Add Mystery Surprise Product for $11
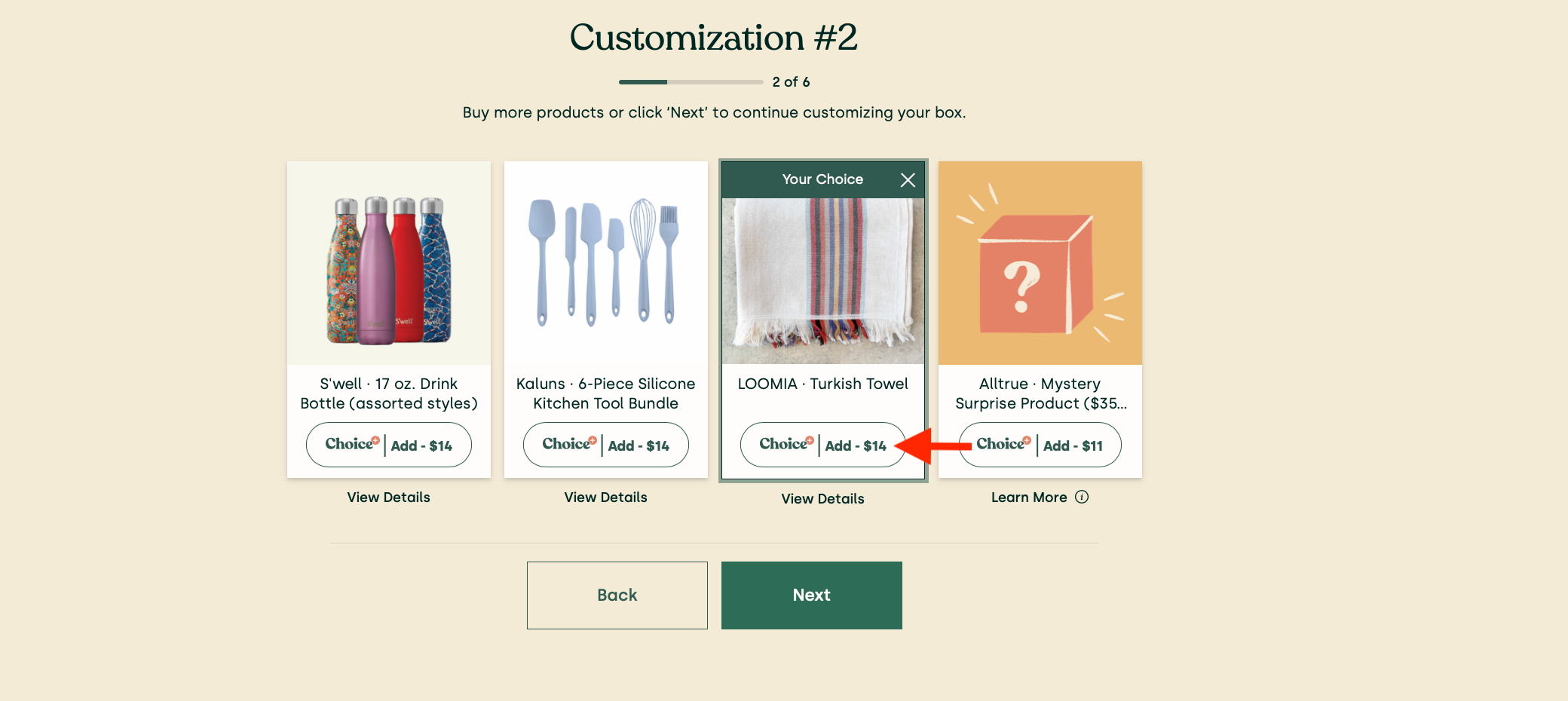This screenshot has height=701, width=1568. (1073, 446)
